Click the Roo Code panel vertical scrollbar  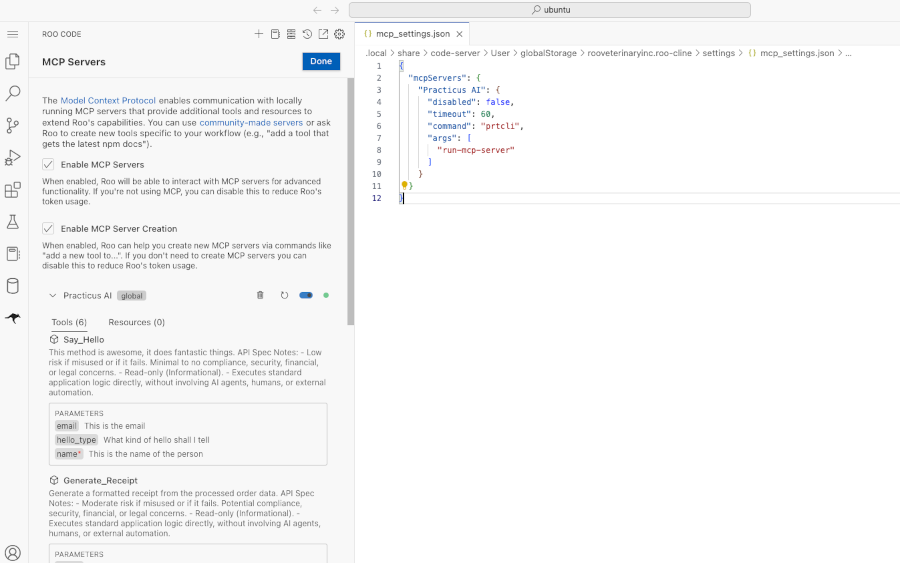tap(351, 201)
